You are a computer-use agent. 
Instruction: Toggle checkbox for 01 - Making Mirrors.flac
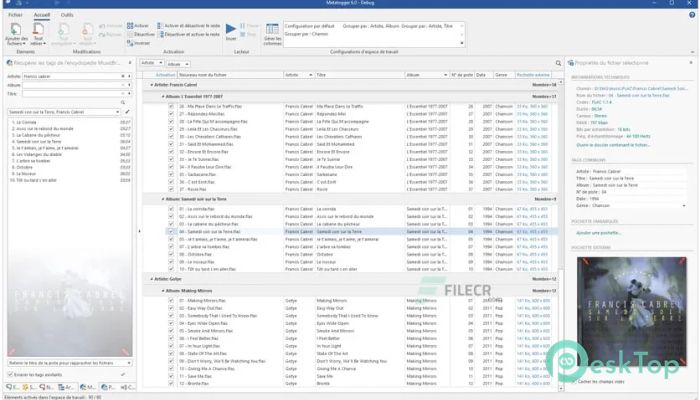click(171, 301)
